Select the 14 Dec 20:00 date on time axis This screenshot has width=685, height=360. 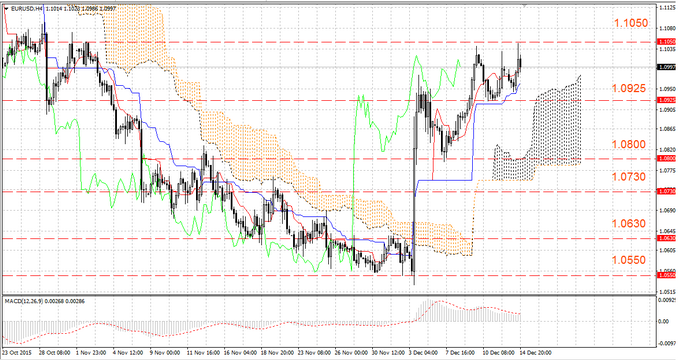[x=536, y=352]
